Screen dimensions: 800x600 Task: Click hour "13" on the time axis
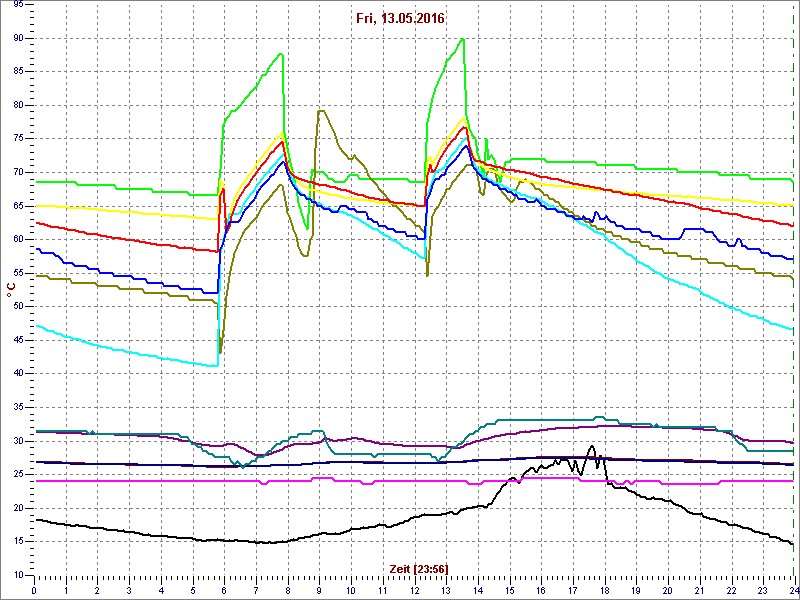[446, 592]
